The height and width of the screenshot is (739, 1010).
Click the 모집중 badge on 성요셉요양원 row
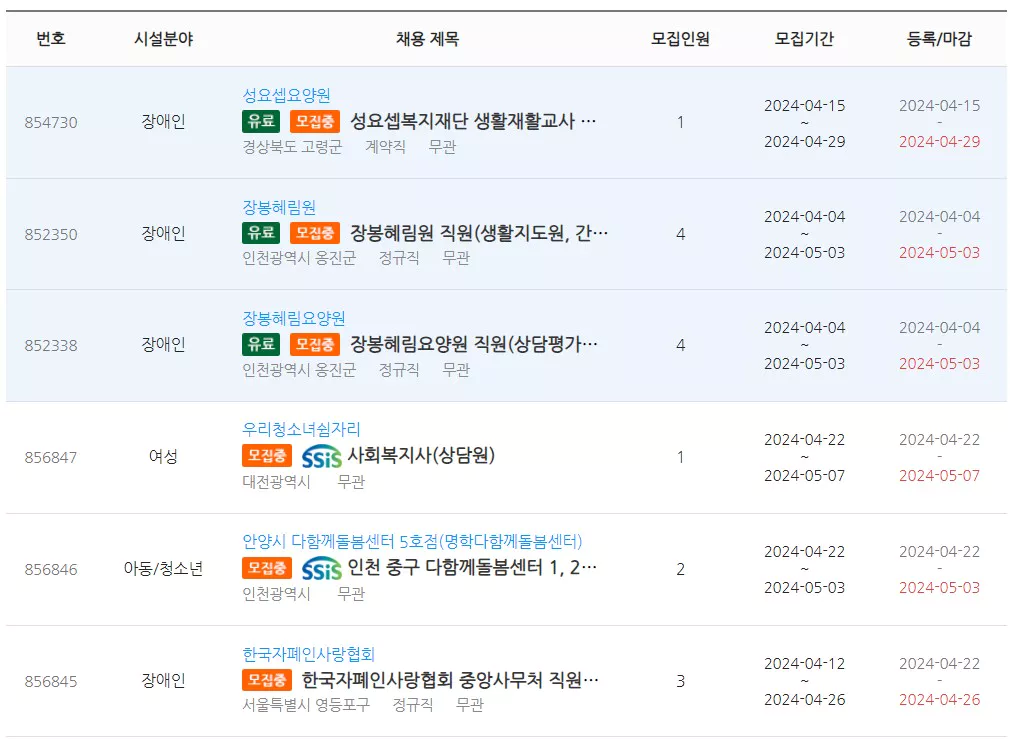coord(313,122)
